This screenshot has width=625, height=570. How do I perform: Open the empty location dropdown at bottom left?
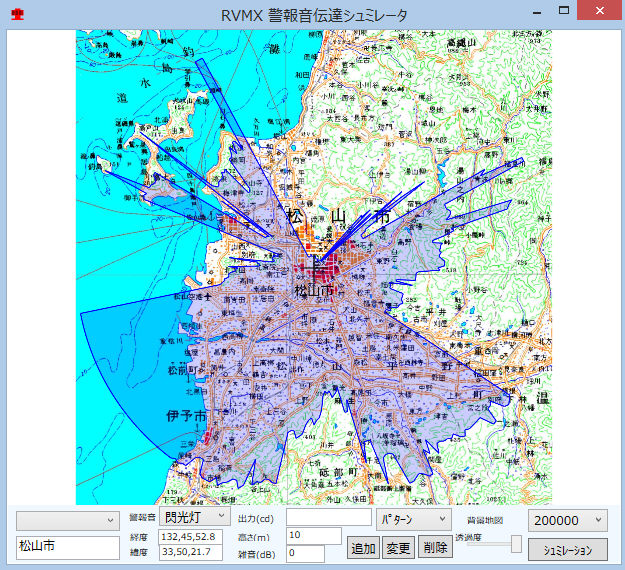[x=67, y=520]
